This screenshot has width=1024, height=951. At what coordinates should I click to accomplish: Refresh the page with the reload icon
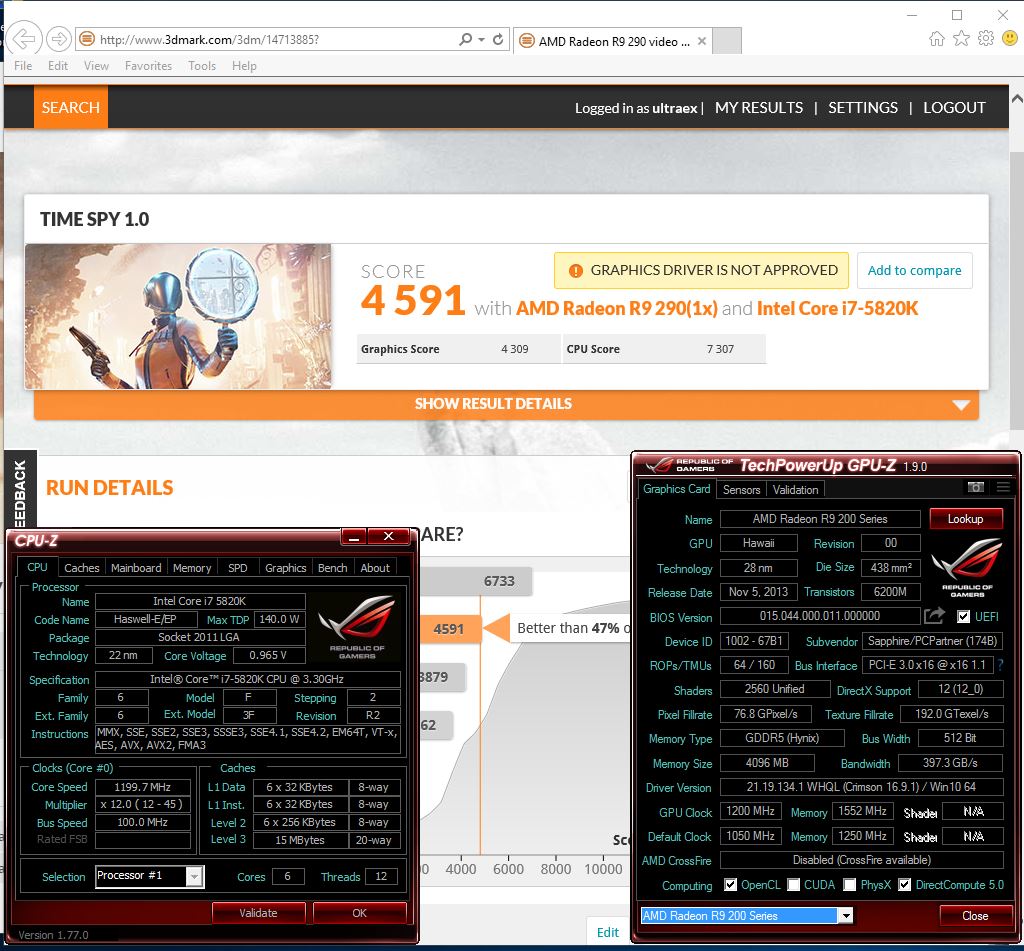point(498,39)
